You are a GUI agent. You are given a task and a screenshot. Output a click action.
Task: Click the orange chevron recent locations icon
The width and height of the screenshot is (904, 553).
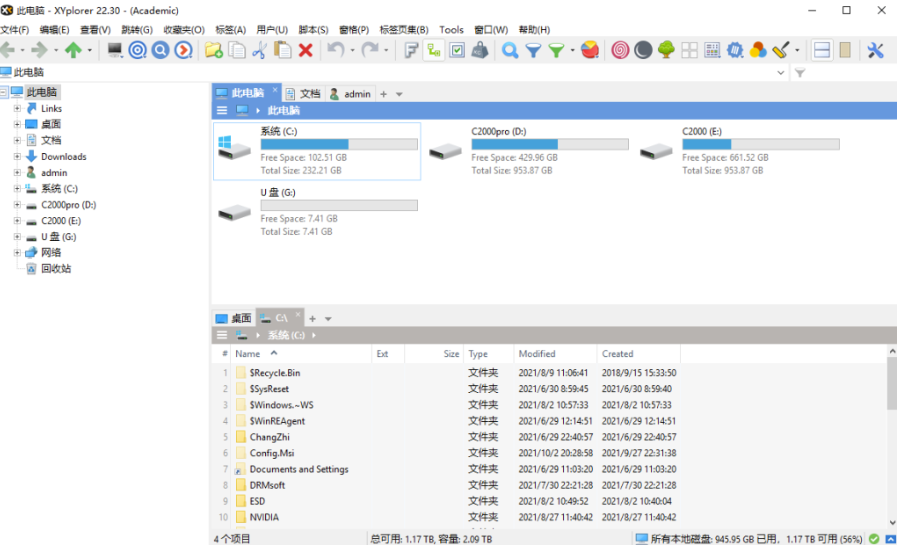[183, 50]
